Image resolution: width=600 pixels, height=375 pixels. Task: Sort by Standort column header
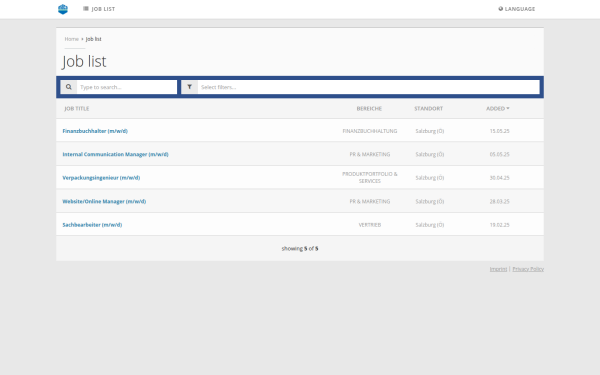tap(429, 109)
